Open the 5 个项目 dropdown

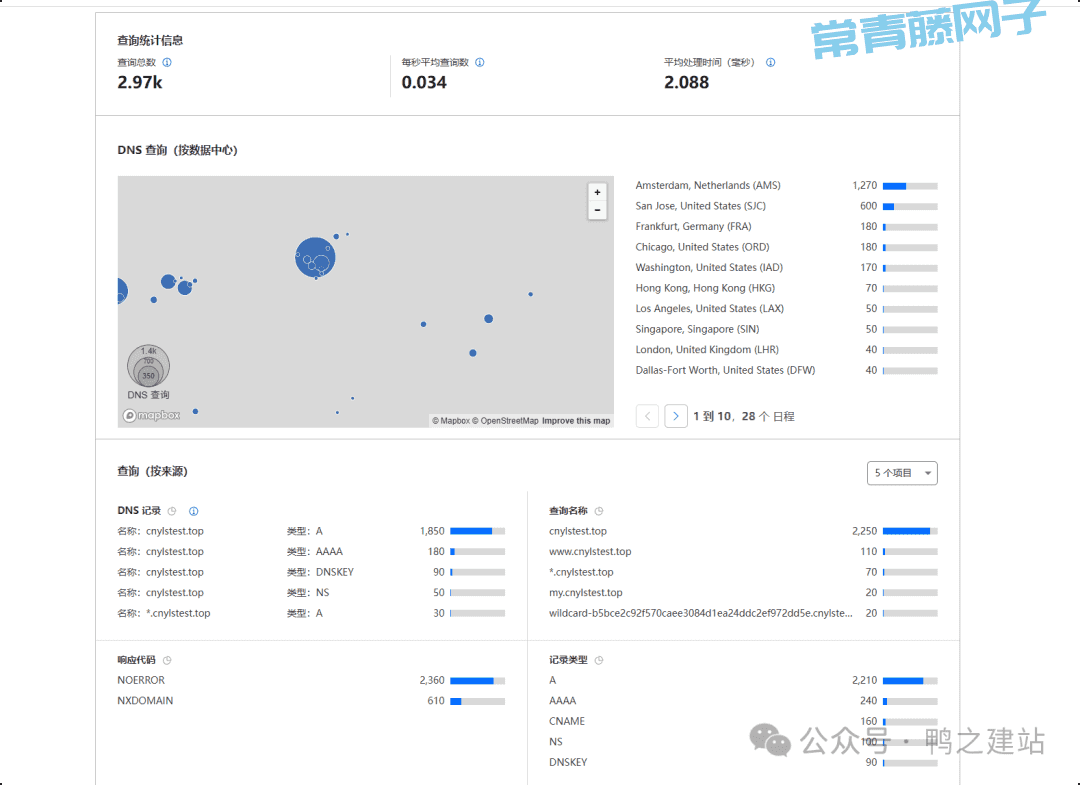(902, 473)
